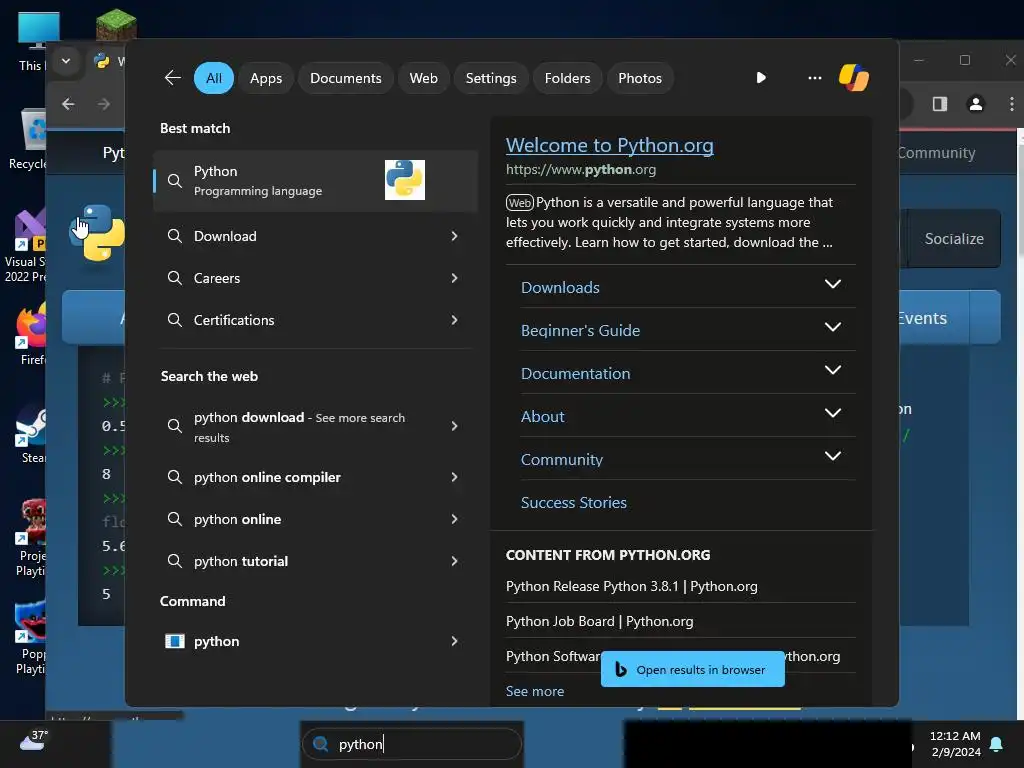The image size is (1024, 768).
Task: Expand the Downloads dropdown arrow
Action: 833,284
